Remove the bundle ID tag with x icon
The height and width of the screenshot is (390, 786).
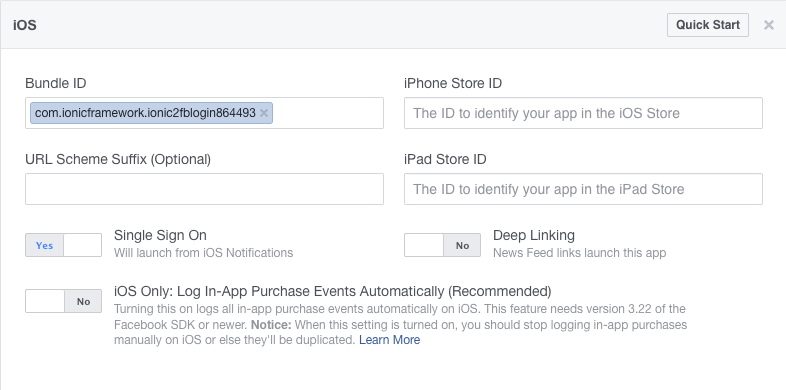[264, 113]
